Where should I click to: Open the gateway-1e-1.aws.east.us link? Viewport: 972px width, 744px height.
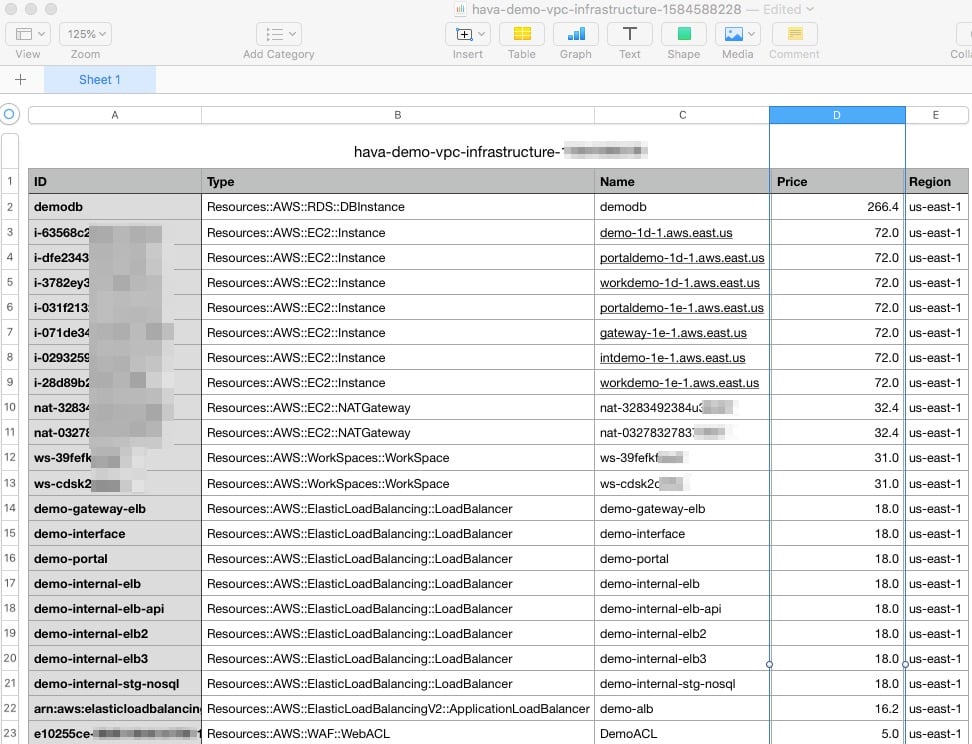(x=672, y=333)
